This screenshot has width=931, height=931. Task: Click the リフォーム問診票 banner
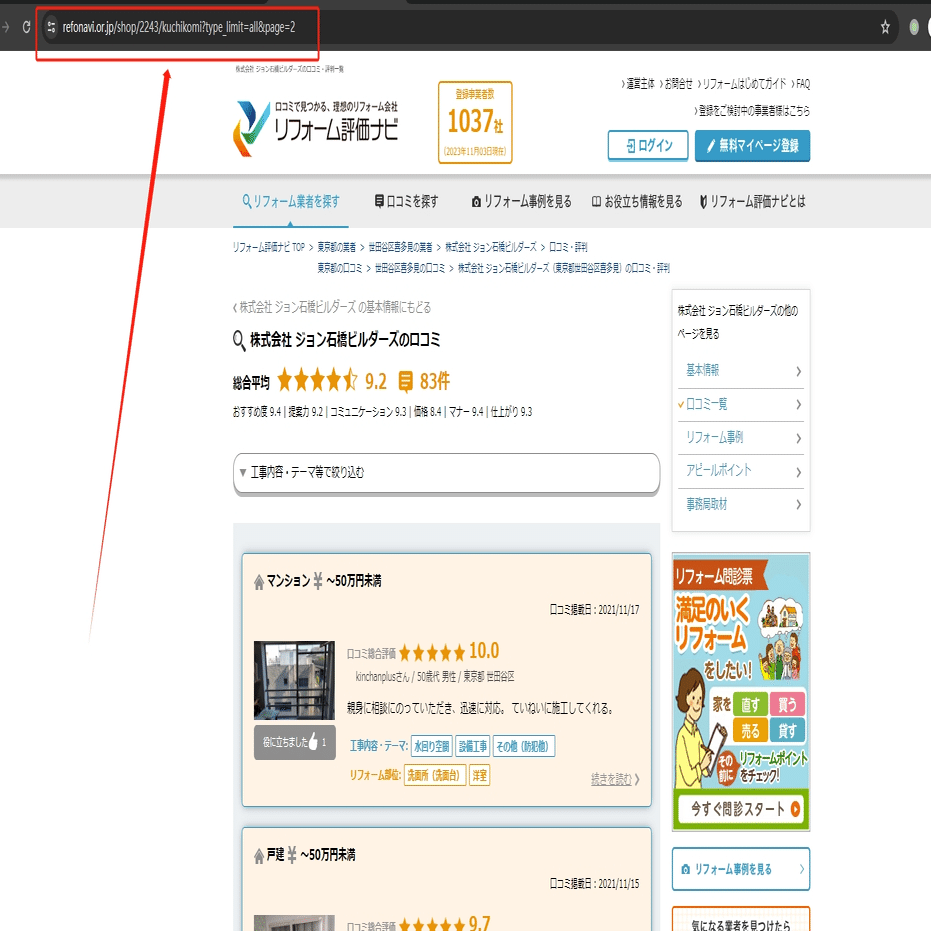[740, 692]
